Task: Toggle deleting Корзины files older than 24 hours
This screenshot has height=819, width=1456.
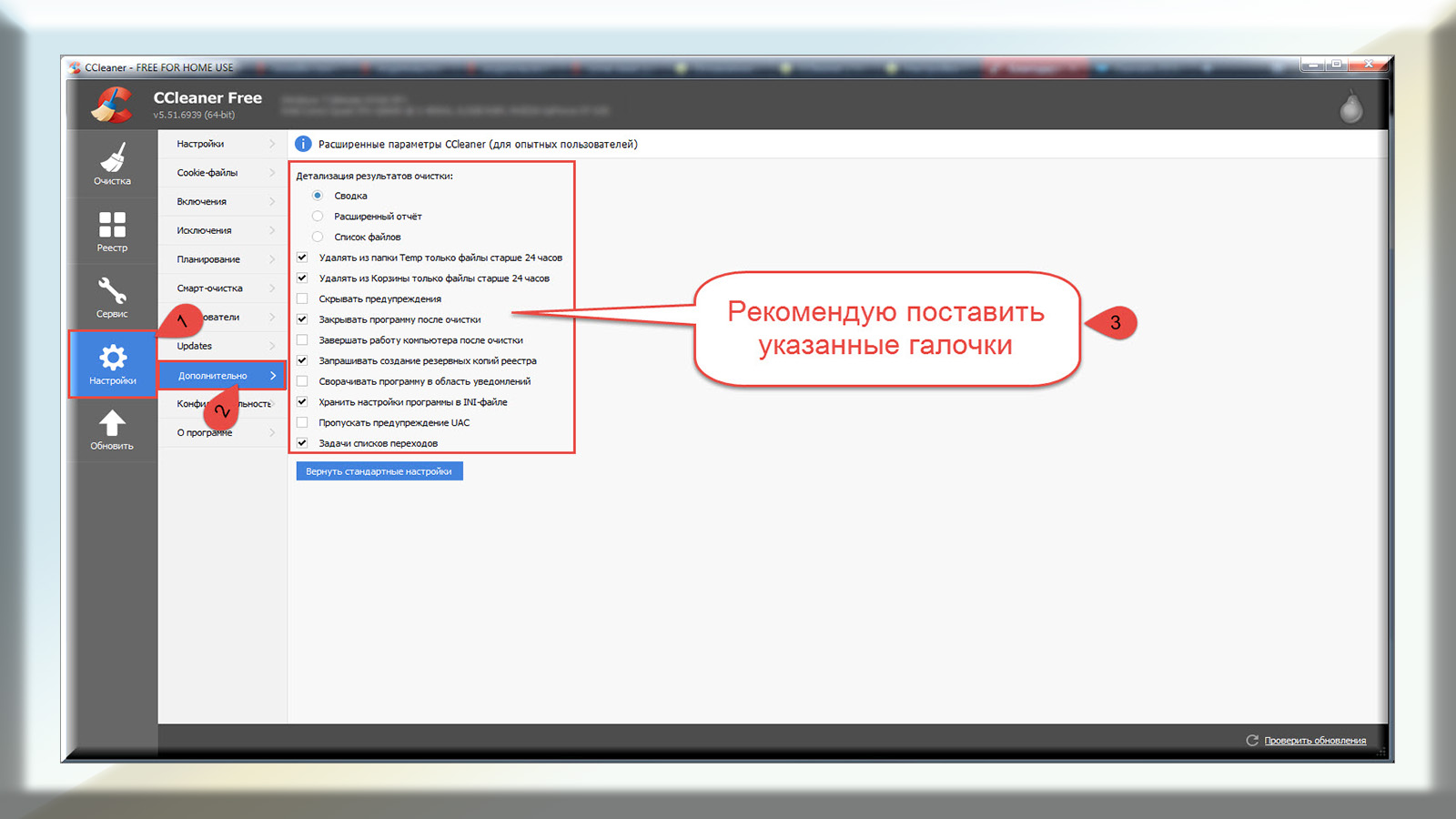Action: pos(302,278)
